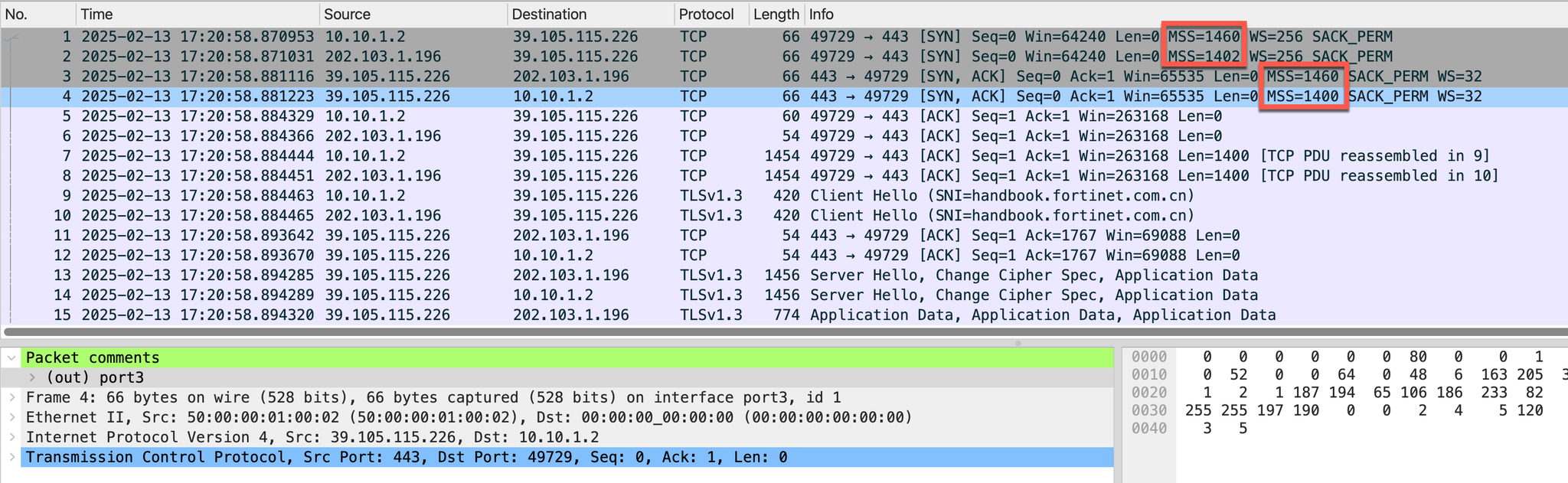
Task: Click the Info column header
Action: coord(1186,14)
